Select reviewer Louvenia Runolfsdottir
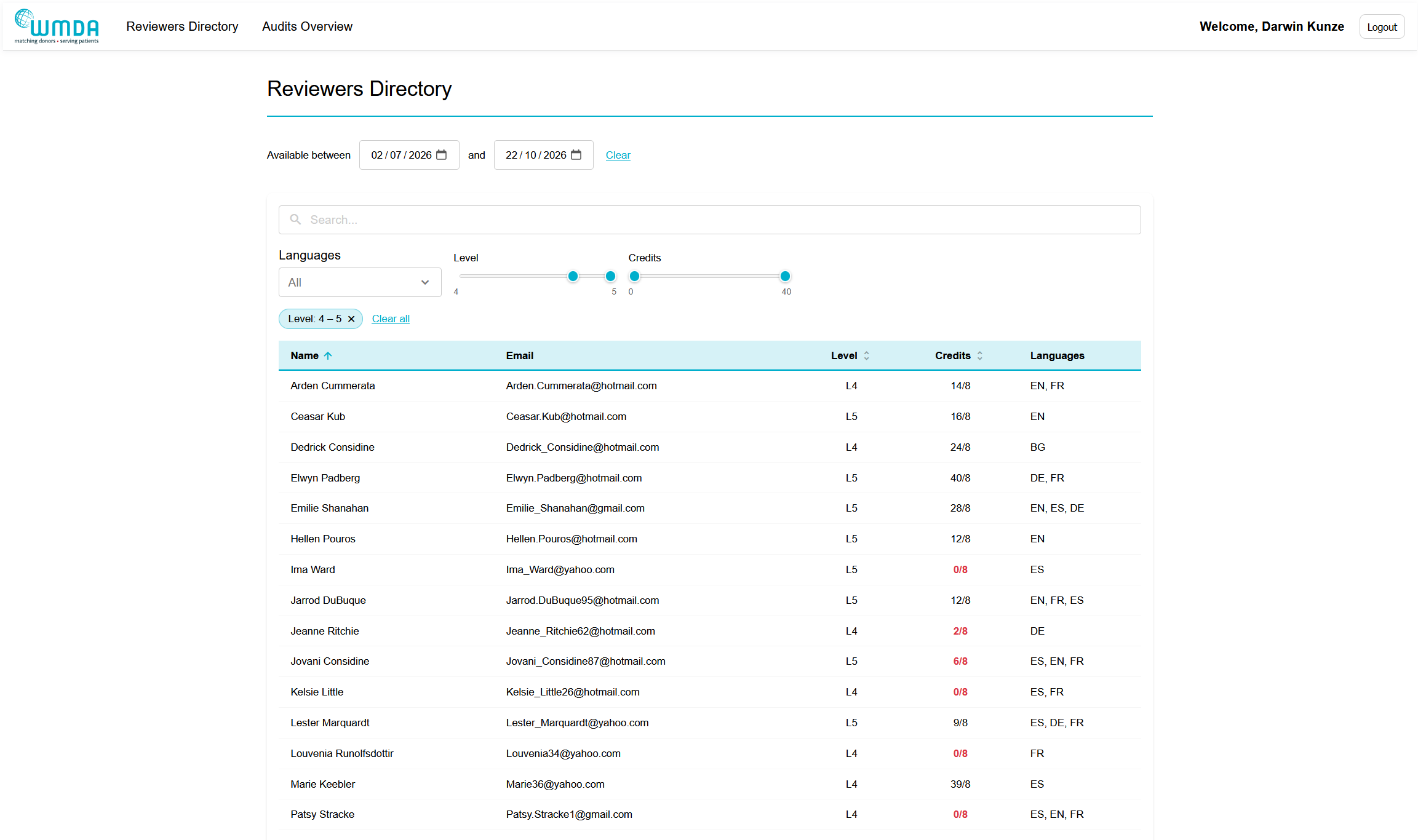The width and height of the screenshot is (1418, 840). click(x=342, y=753)
